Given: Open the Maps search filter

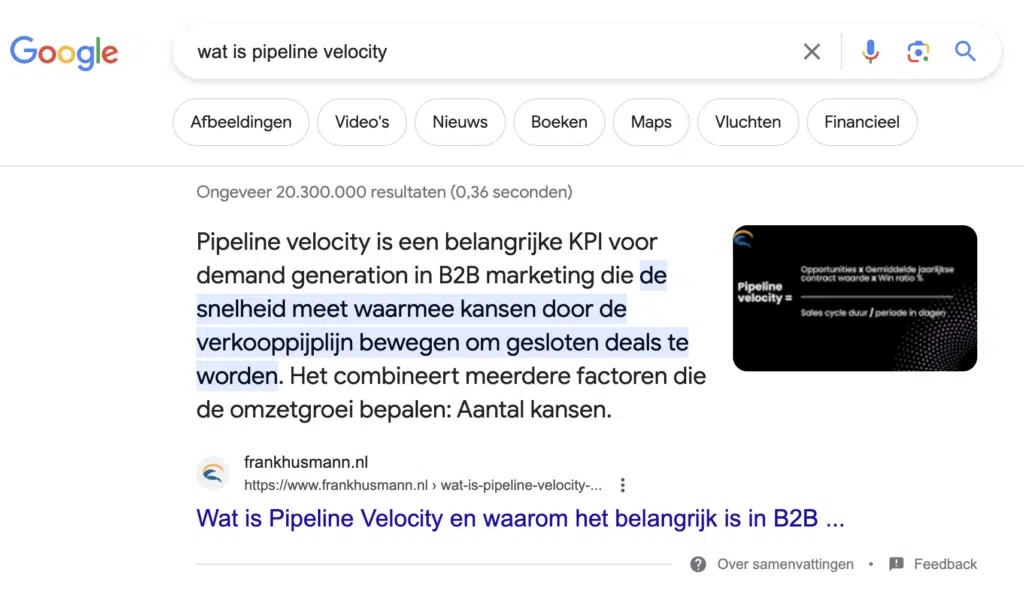Looking at the screenshot, I should tap(650, 121).
